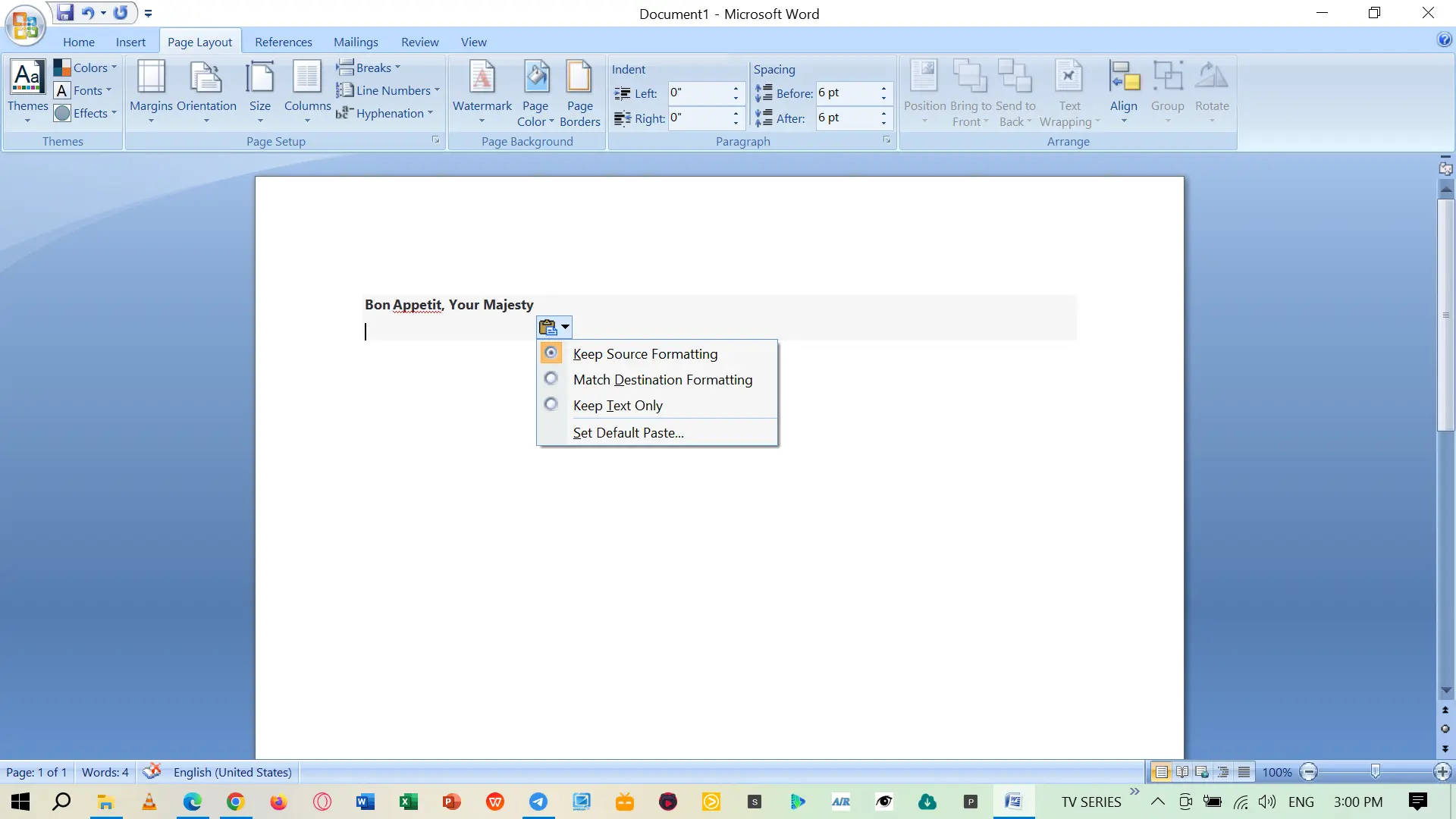Open the Themes gallery

27,92
